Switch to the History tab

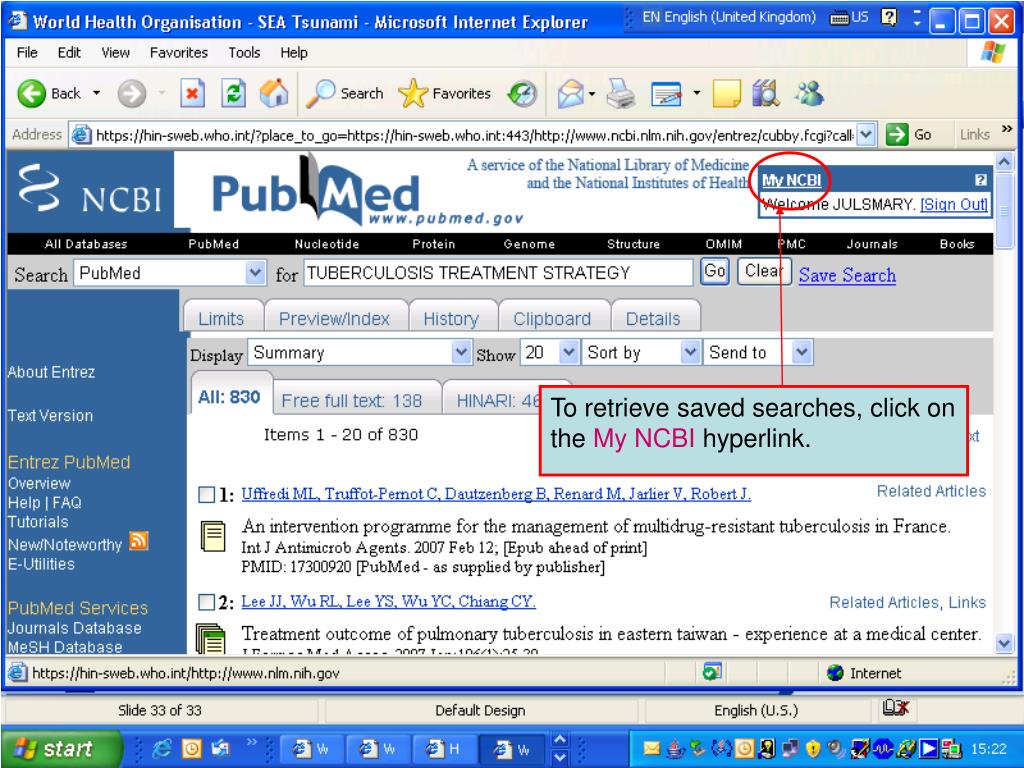(451, 318)
